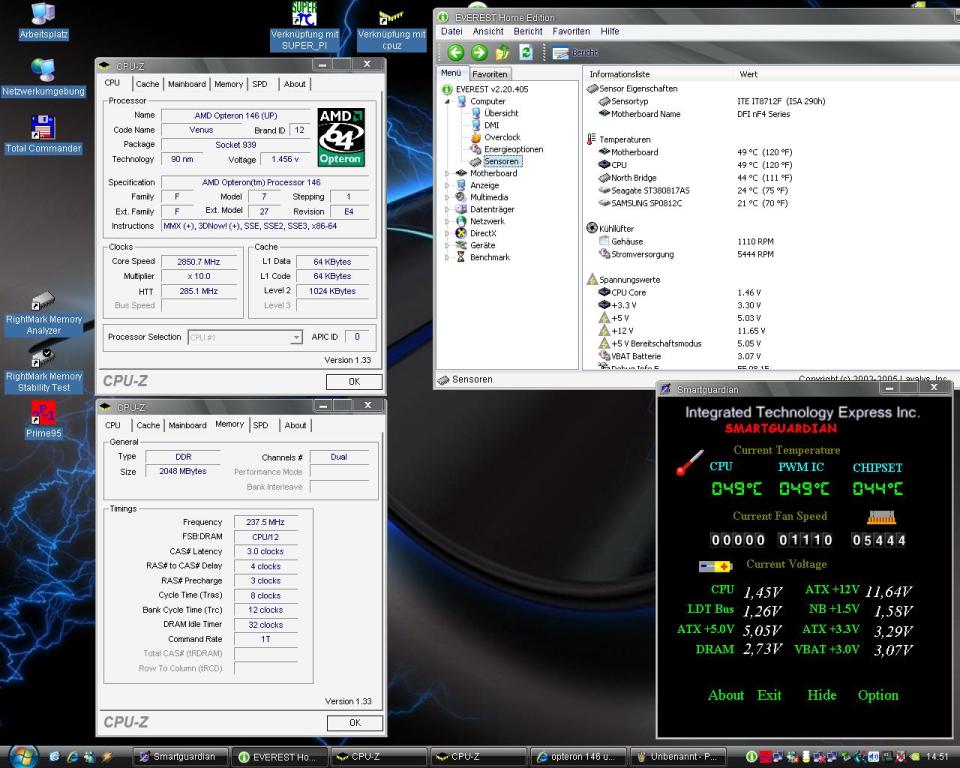Open Prime95 desktop icon
This screenshot has width=960, height=768.
(x=43, y=420)
